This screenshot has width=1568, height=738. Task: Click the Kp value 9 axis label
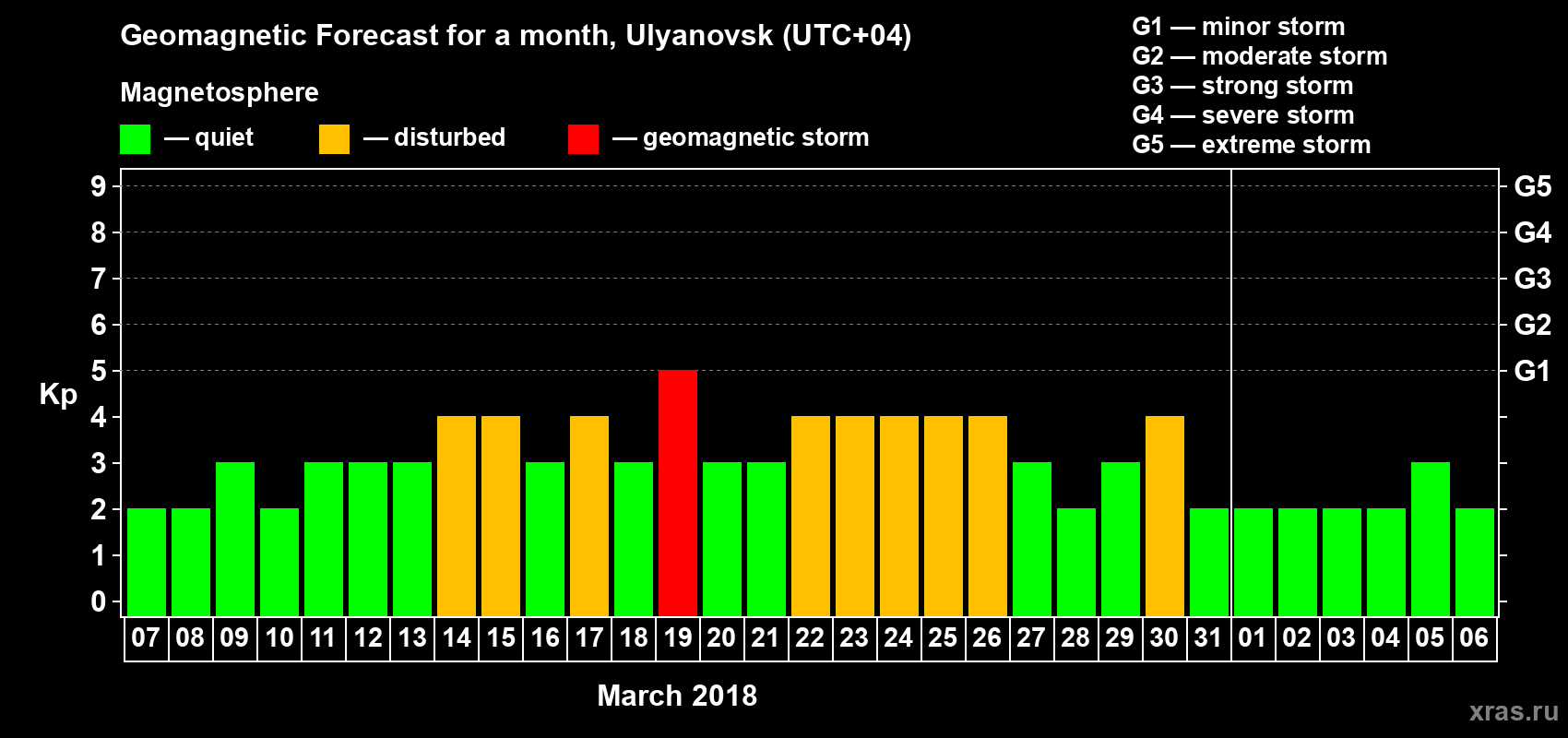(x=99, y=186)
